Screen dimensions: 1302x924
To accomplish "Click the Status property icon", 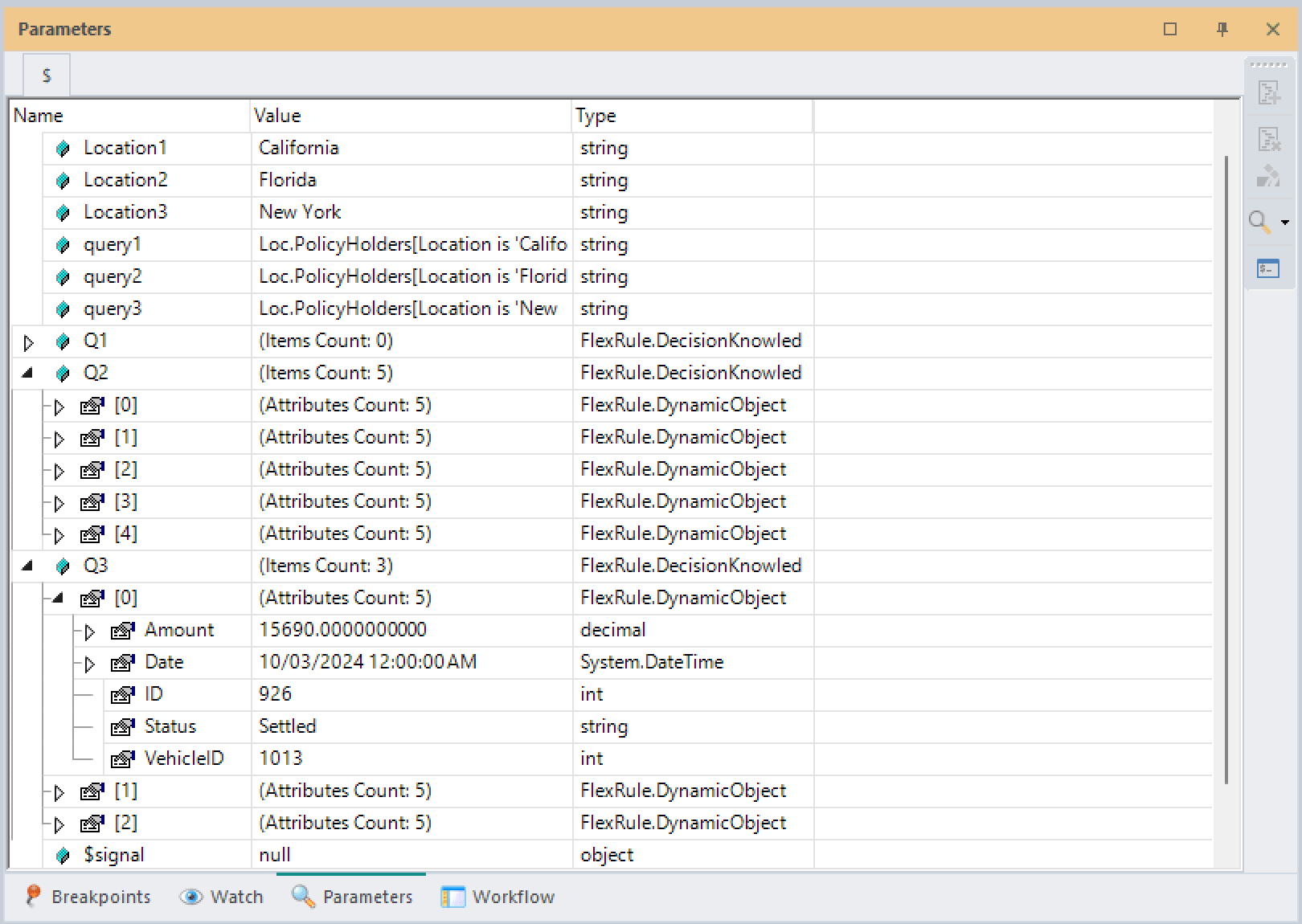I will click(x=122, y=727).
